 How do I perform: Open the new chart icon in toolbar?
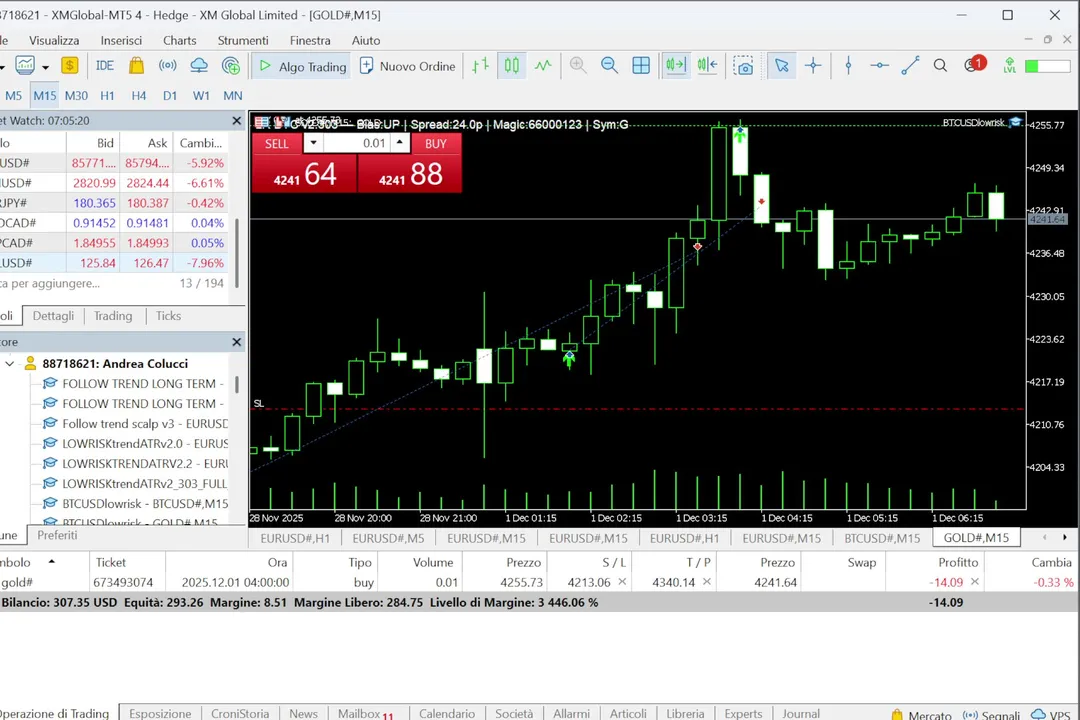pyautogui.click(x=25, y=65)
